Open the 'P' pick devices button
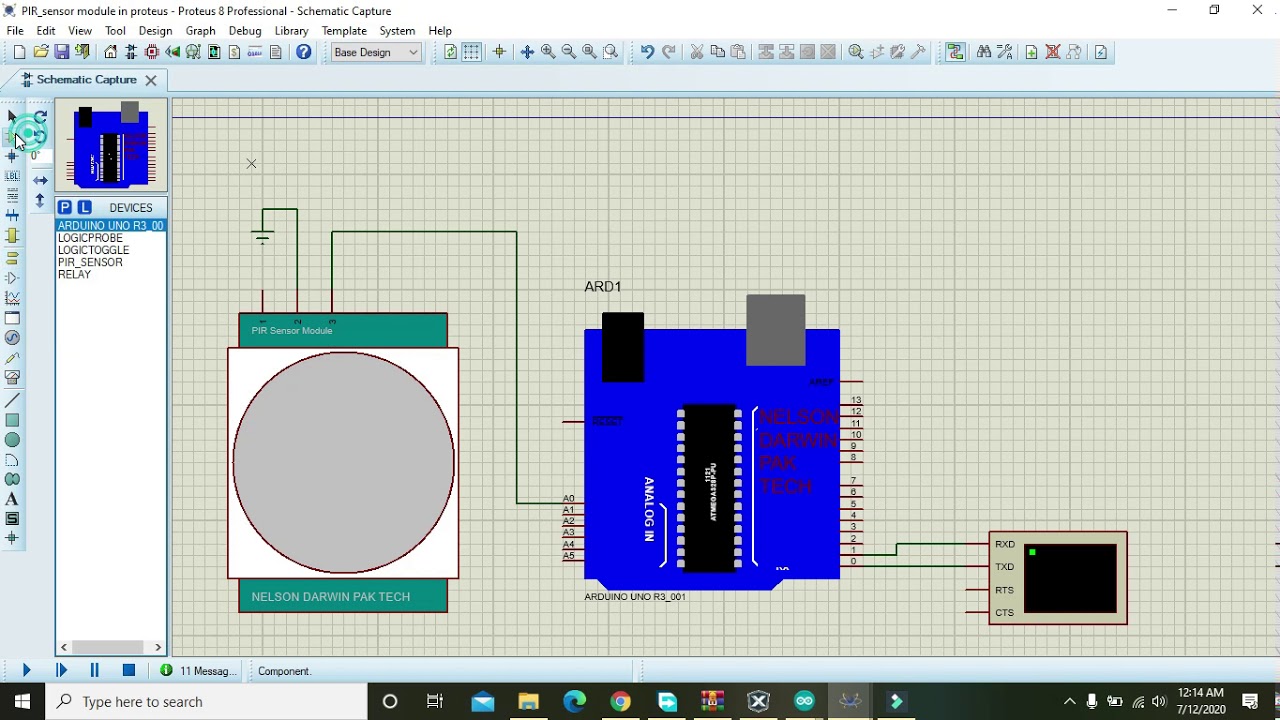1280x720 pixels. tap(65, 207)
